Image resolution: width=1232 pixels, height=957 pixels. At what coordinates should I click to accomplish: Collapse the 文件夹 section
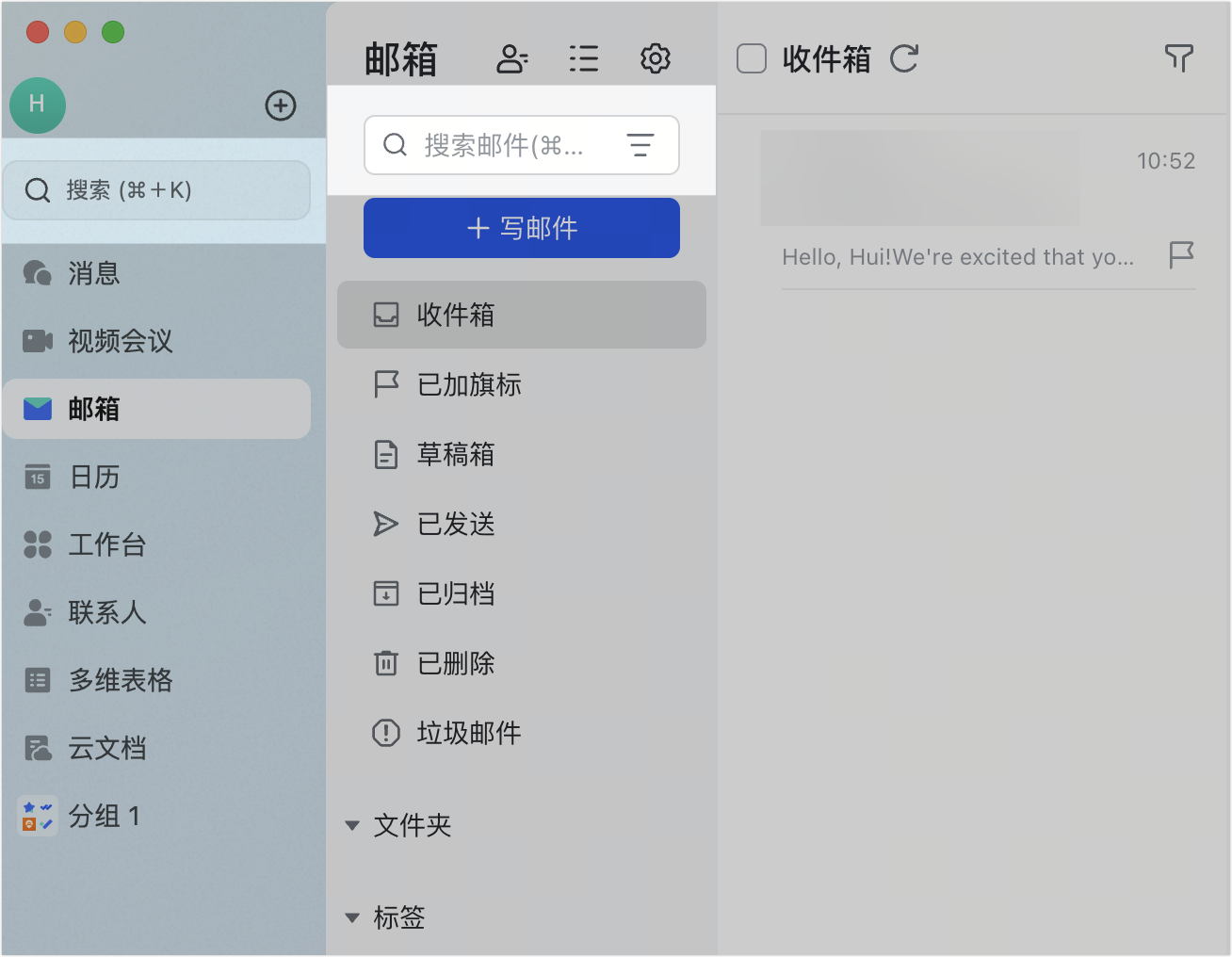click(x=352, y=826)
